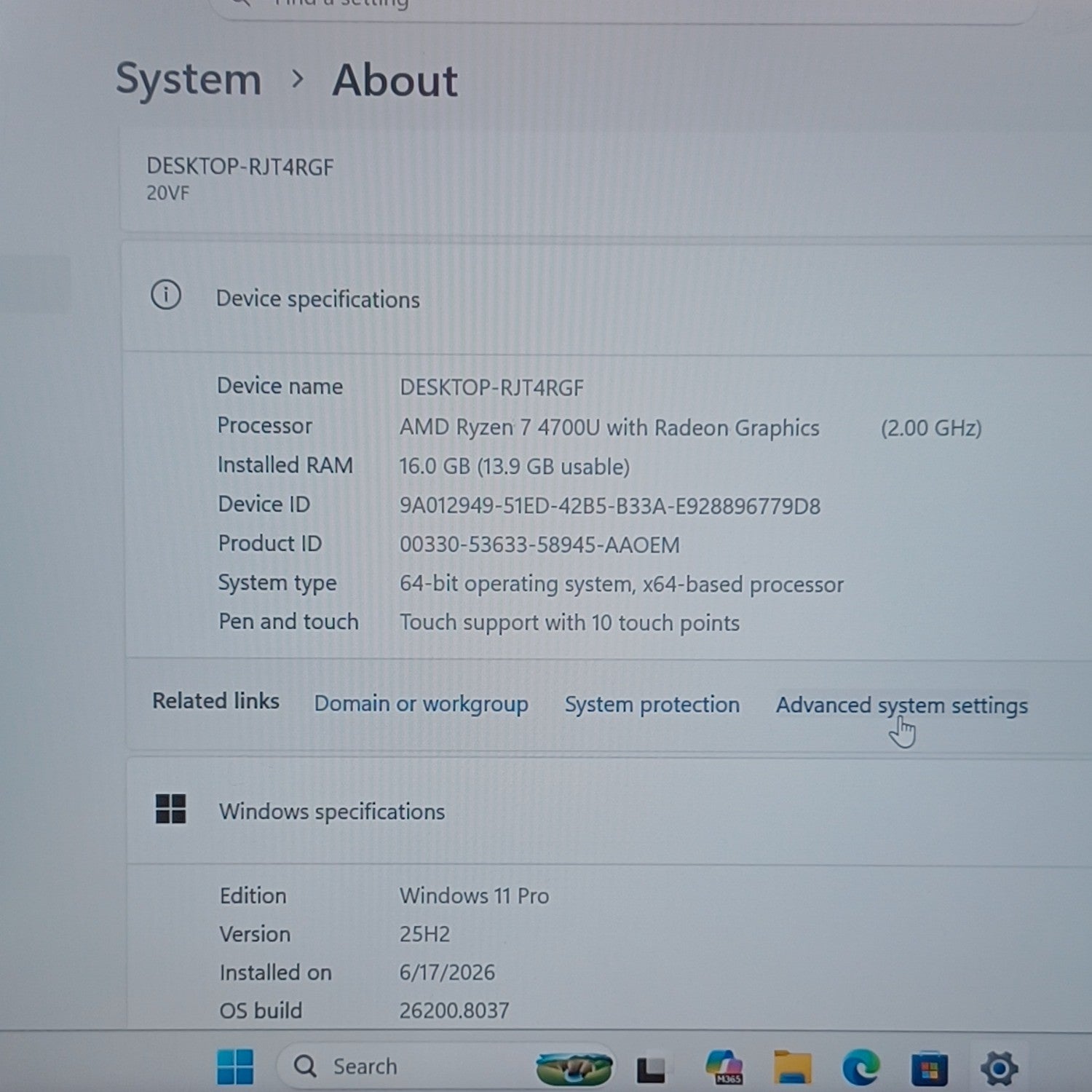
Task: Click the Device specifications info icon
Action: [x=166, y=296]
